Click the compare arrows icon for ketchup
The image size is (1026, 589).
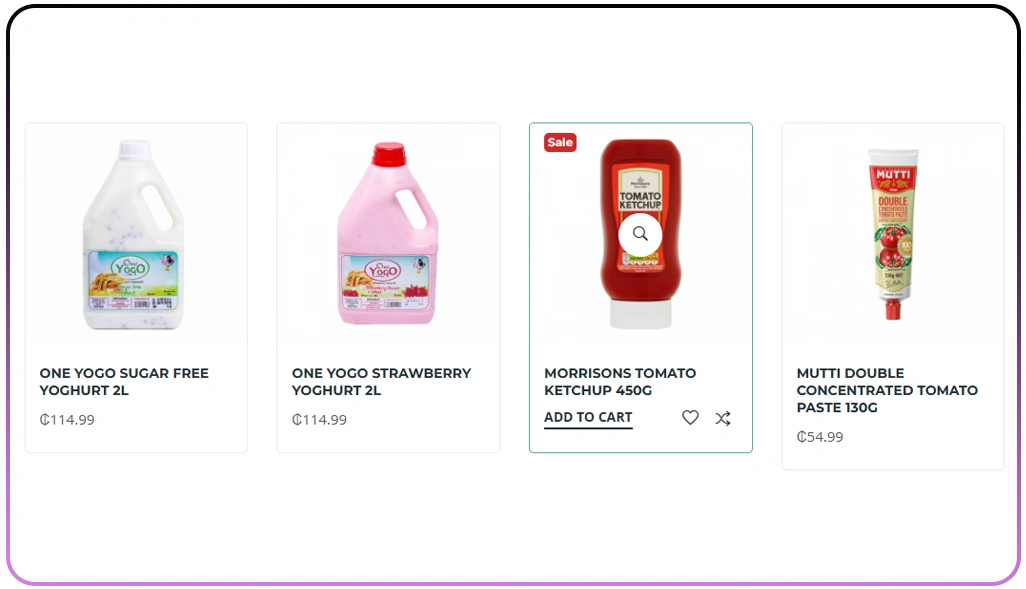[723, 418]
